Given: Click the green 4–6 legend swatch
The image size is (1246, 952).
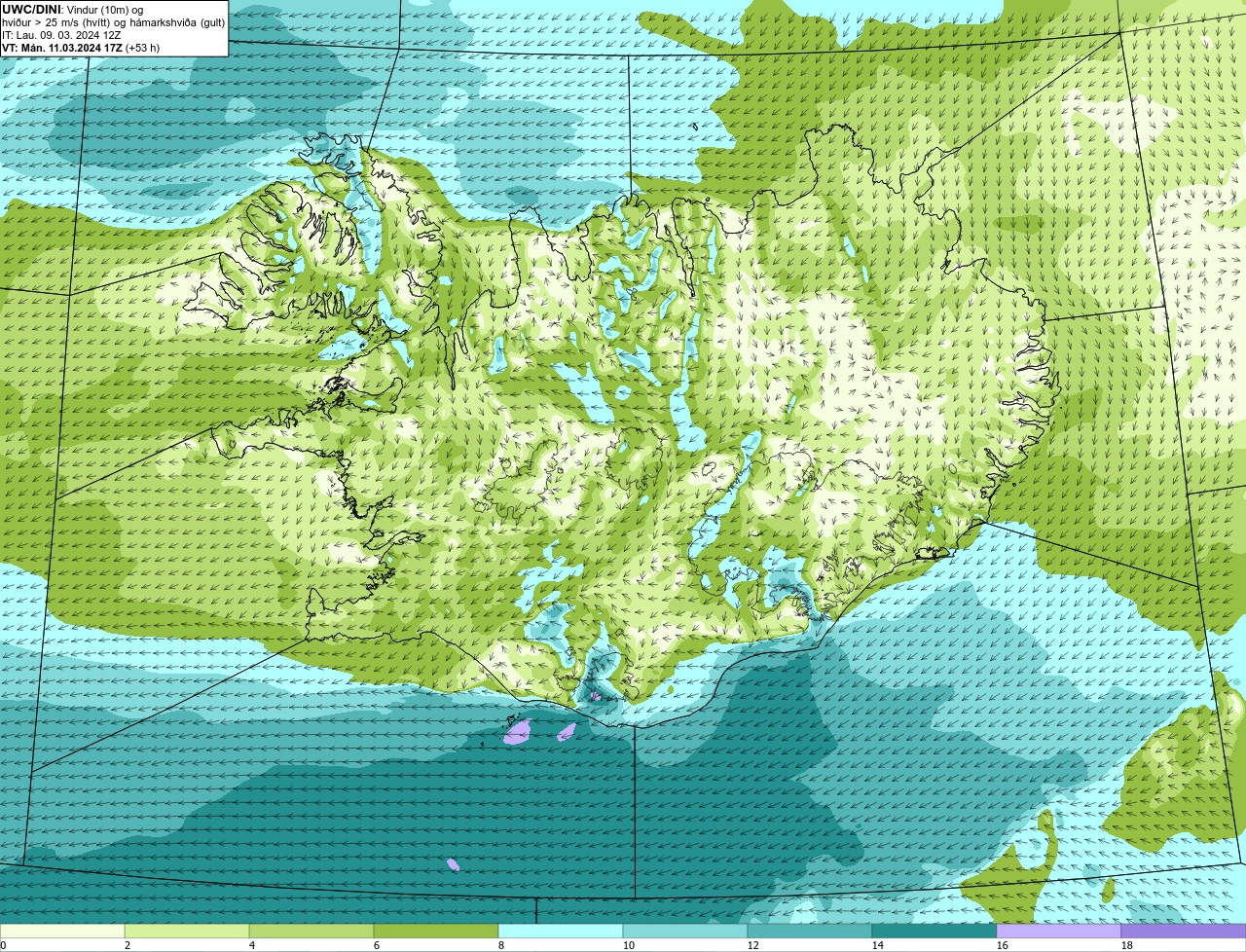Looking at the screenshot, I should [311, 932].
